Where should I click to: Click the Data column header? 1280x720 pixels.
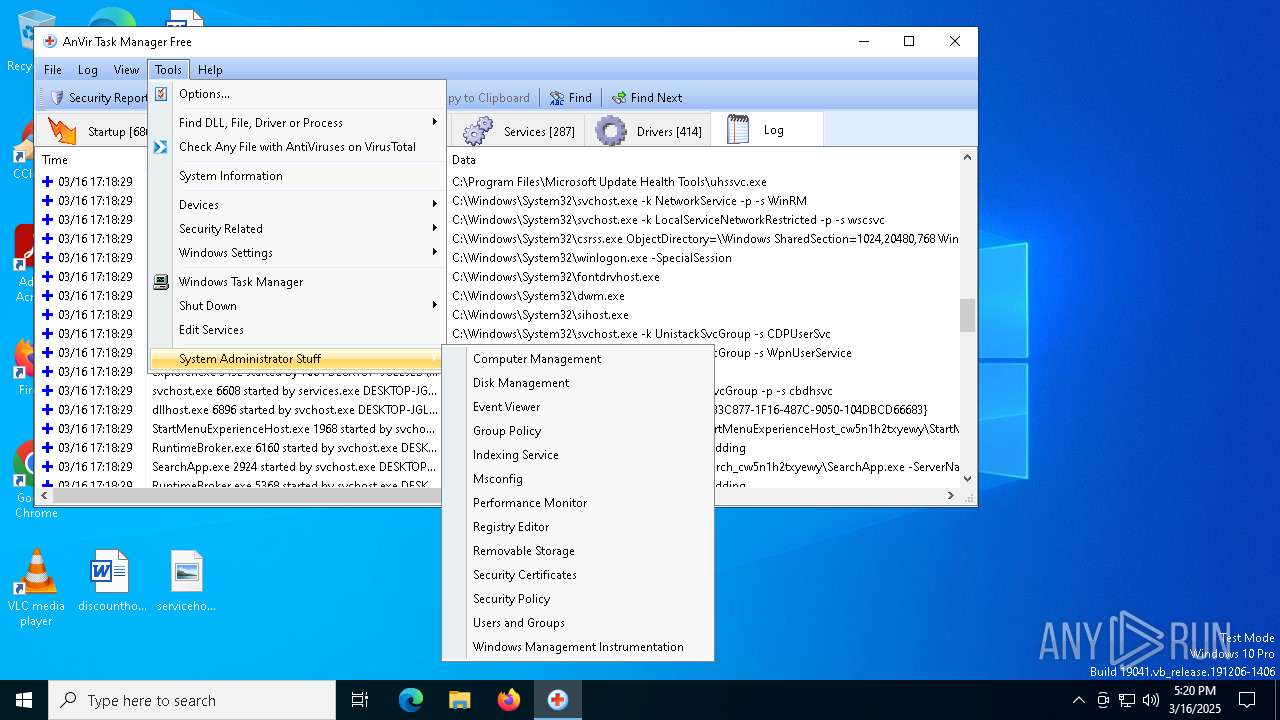tap(704, 160)
